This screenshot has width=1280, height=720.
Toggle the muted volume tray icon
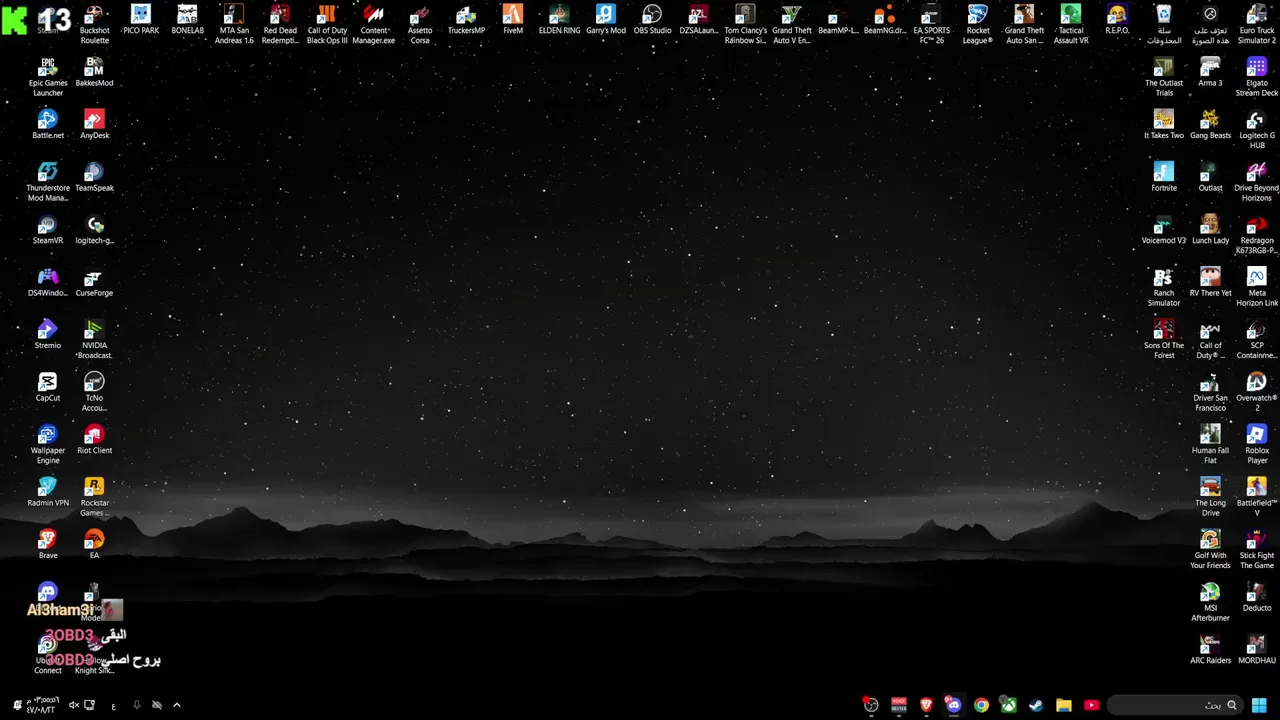click(x=73, y=705)
